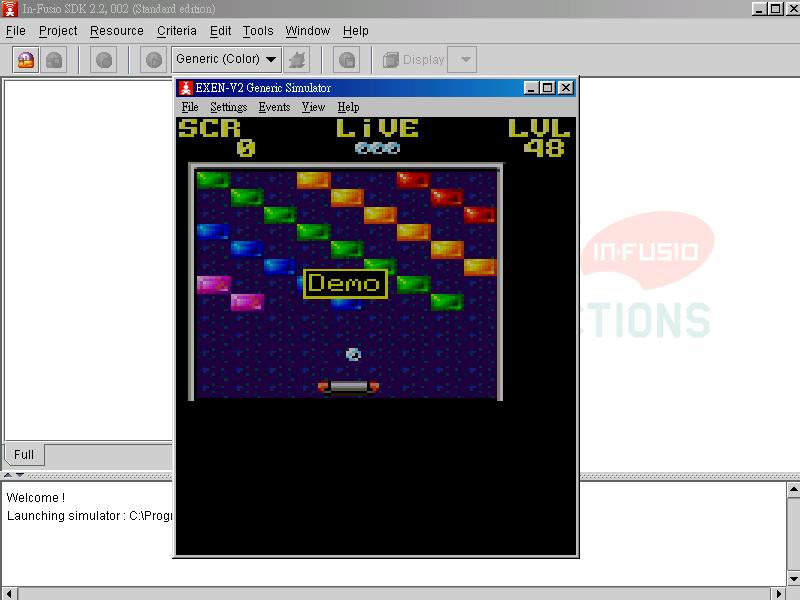Viewport: 800px width, 600px height.
Task: Maximize the EXEN-V2 Generic Simulator window
Action: (x=548, y=88)
